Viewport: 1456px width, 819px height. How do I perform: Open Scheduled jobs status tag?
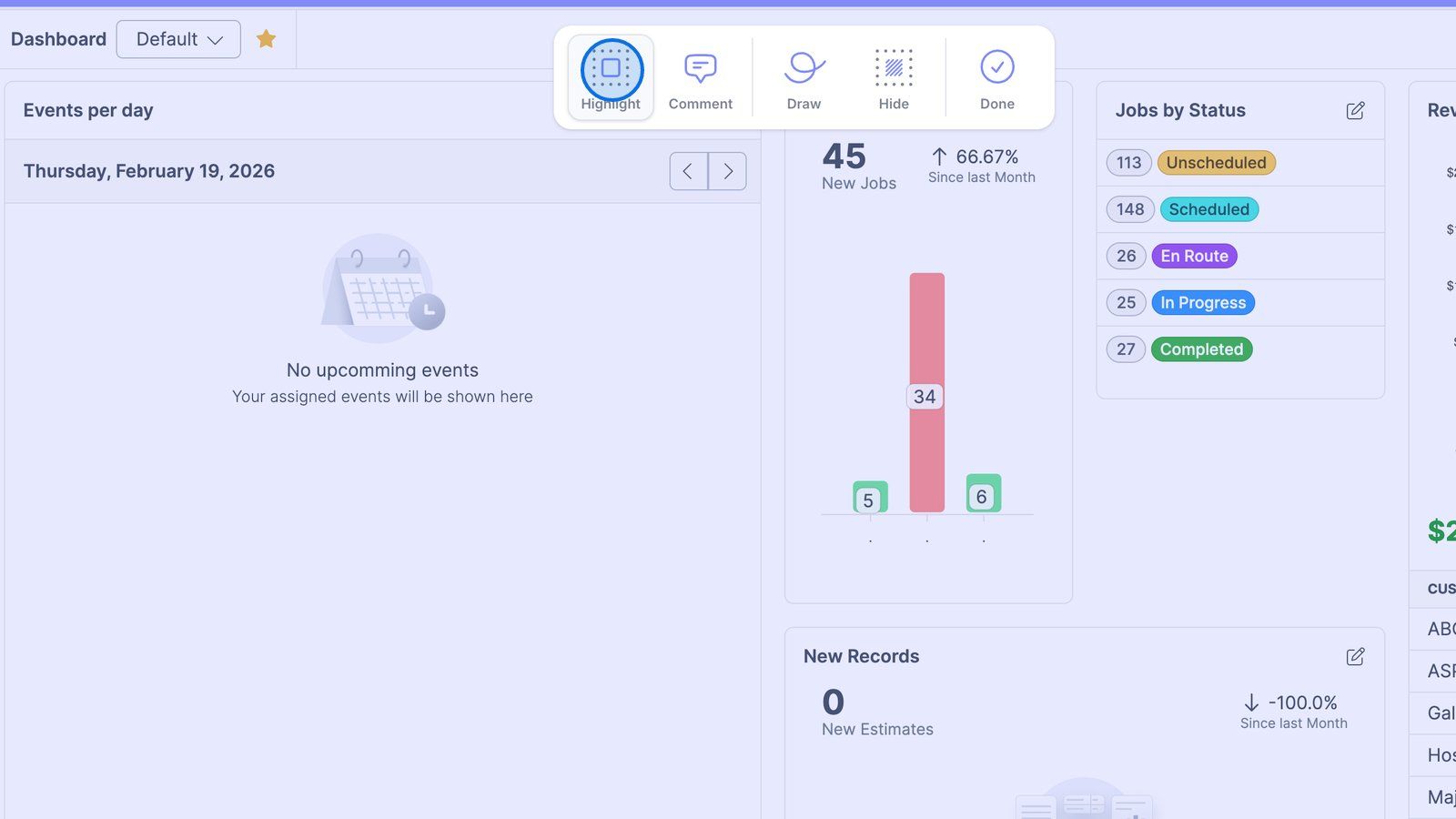(x=1209, y=209)
